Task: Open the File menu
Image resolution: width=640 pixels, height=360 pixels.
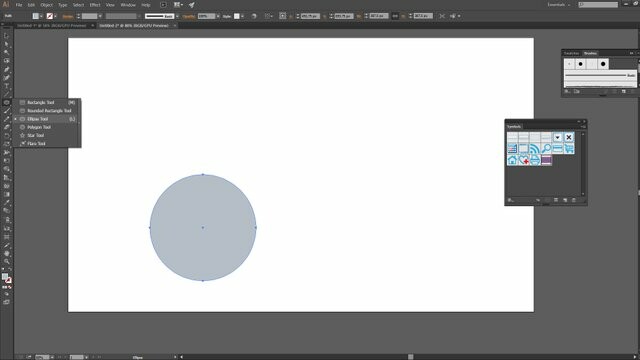Action: click(19, 5)
